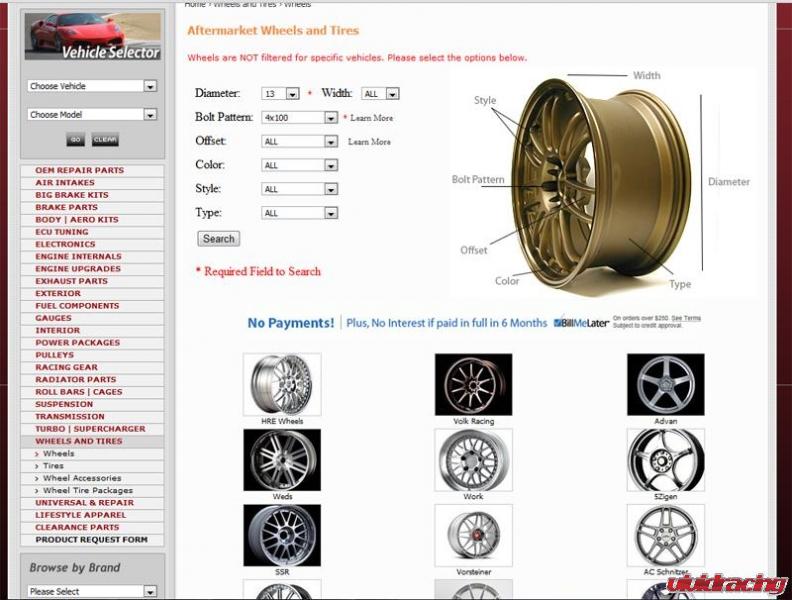Open the Type dropdown
Image resolution: width=792 pixels, height=600 pixels.
(300, 213)
